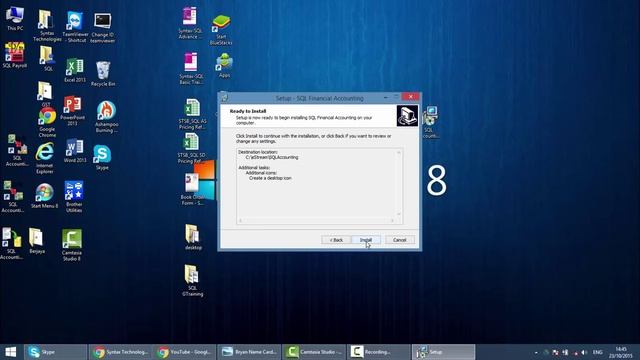This screenshot has width=640, height=360.
Task: Select the PowerPoint 2013 desktop icon
Action: click(72, 111)
